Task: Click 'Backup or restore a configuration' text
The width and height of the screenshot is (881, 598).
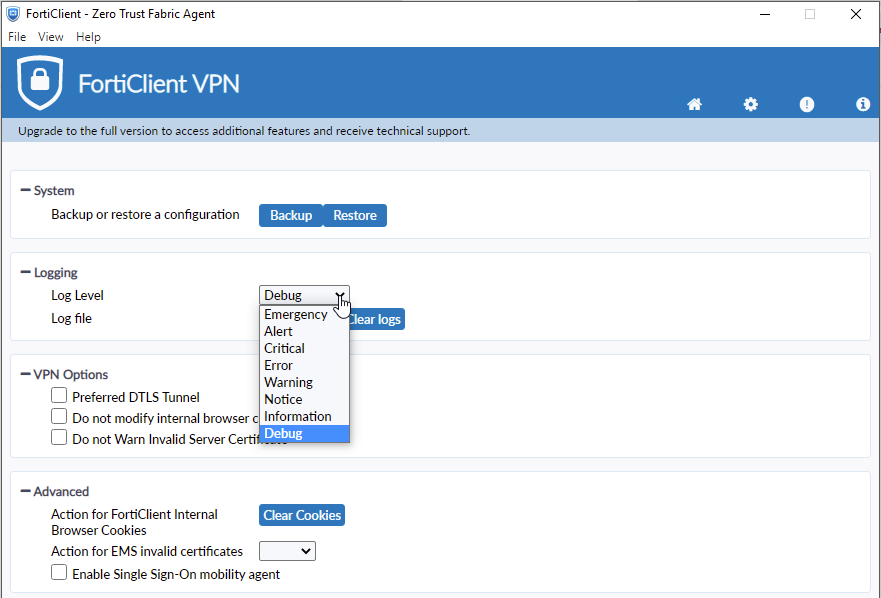Action: [x=145, y=215]
